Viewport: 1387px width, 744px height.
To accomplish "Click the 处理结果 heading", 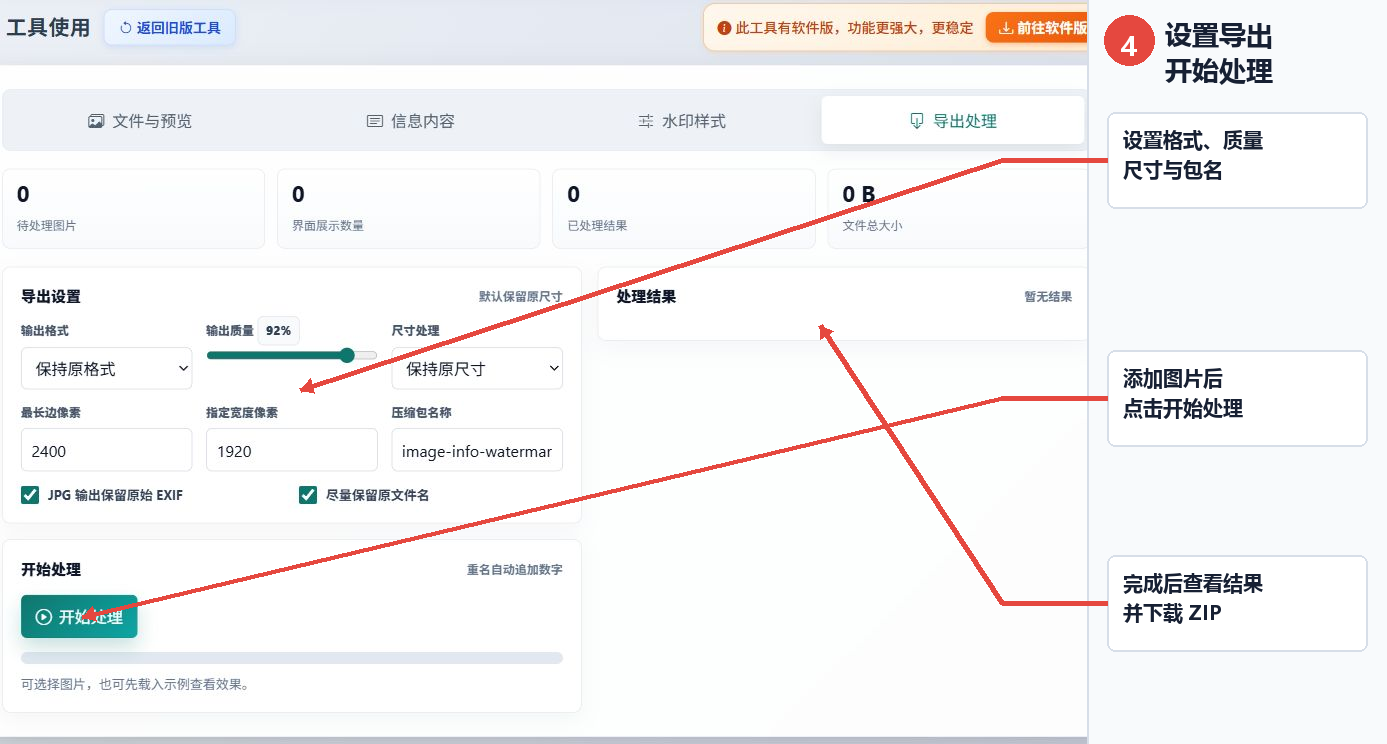I will [646, 297].
